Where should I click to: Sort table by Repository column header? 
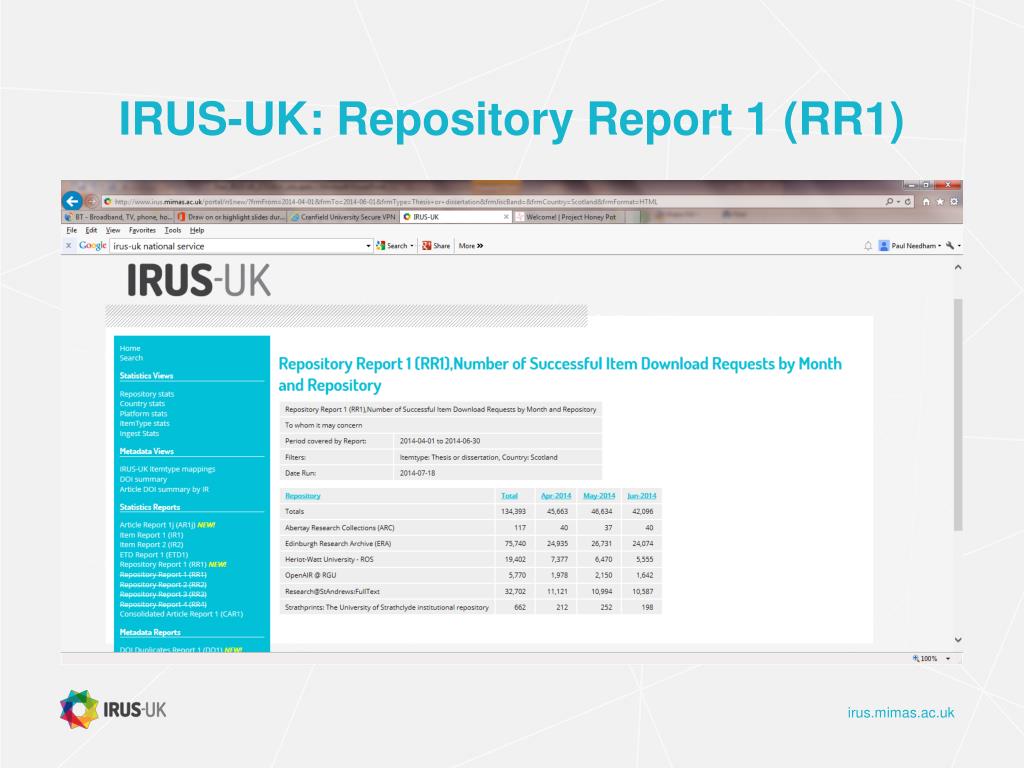coord(303,496)
